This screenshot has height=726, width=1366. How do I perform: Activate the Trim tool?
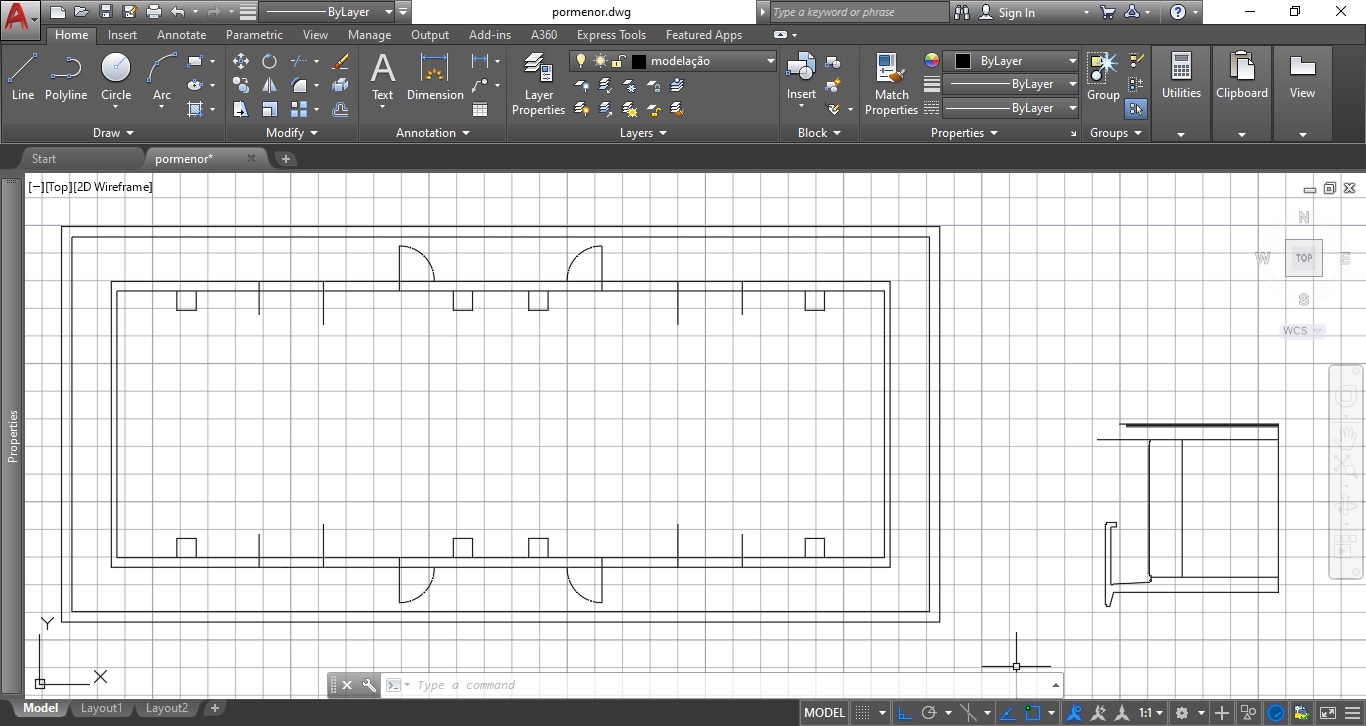pyautogui.click(x=299, y=61)
